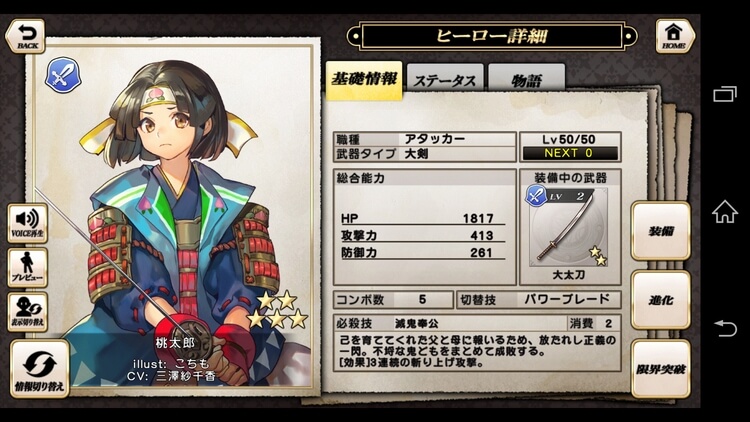Viewport: 750px width, 422px height.
Task: Open the プレビュー character preview
Action: [28, 267]
